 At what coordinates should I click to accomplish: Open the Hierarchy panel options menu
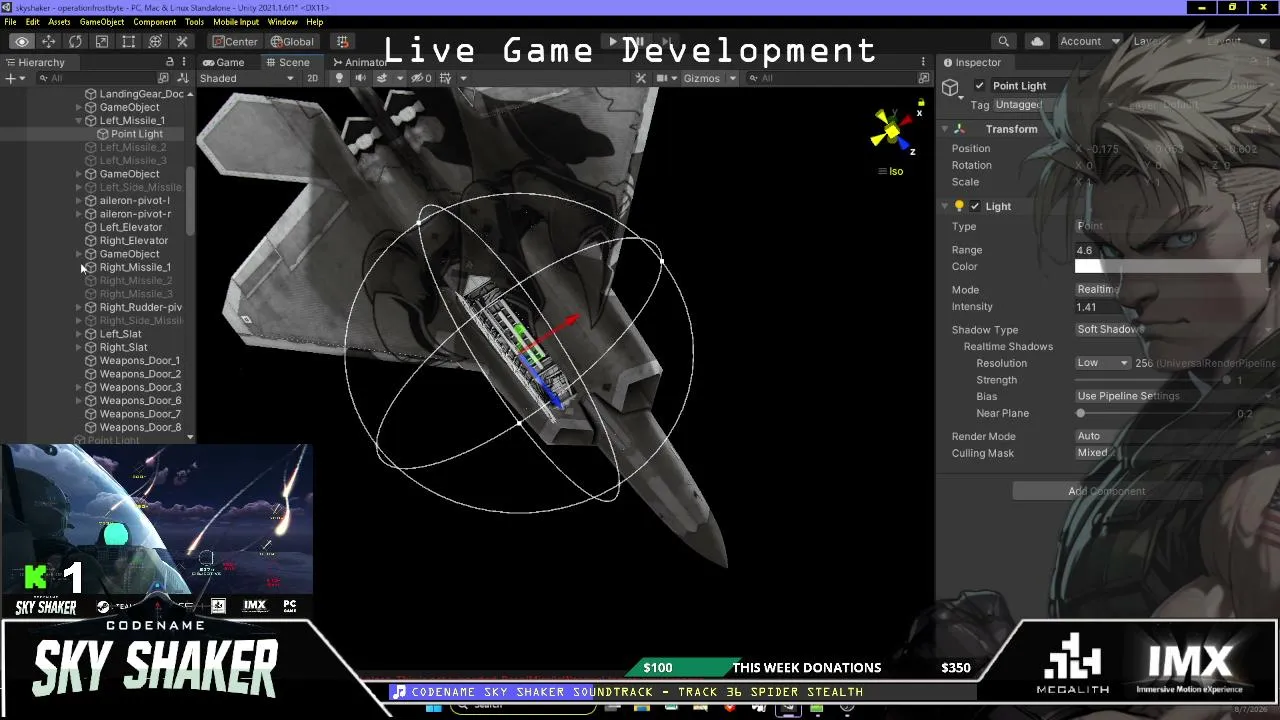pyautogui.click(x=183, y=62)
